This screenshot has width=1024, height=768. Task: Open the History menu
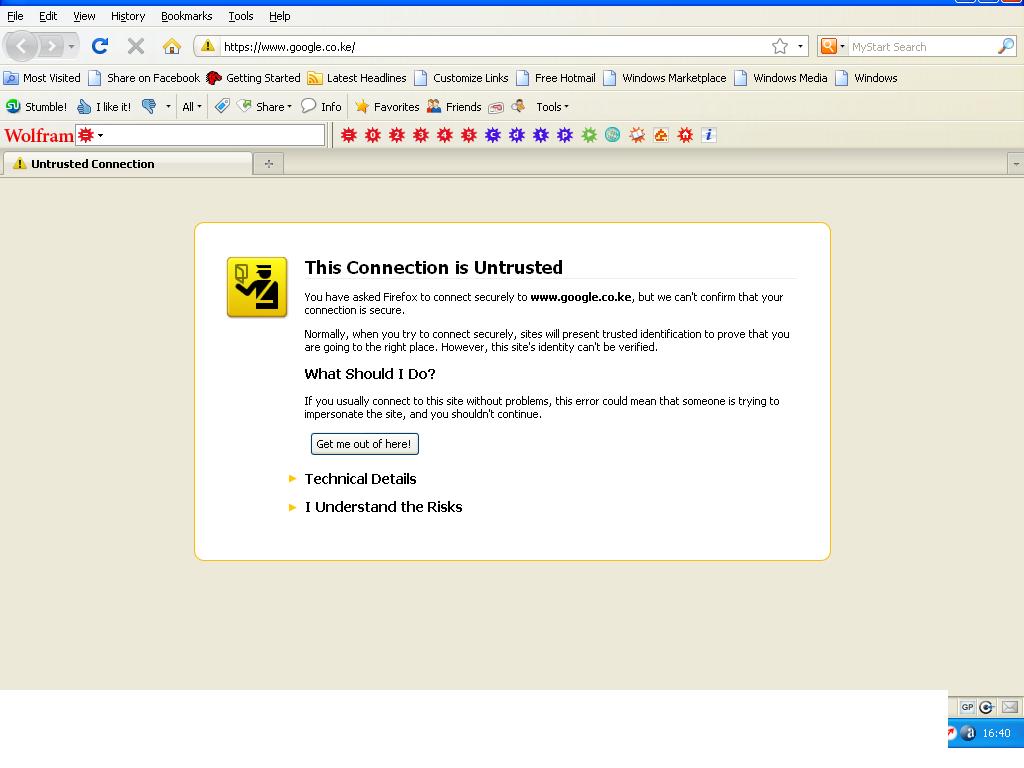click(128, 16)
